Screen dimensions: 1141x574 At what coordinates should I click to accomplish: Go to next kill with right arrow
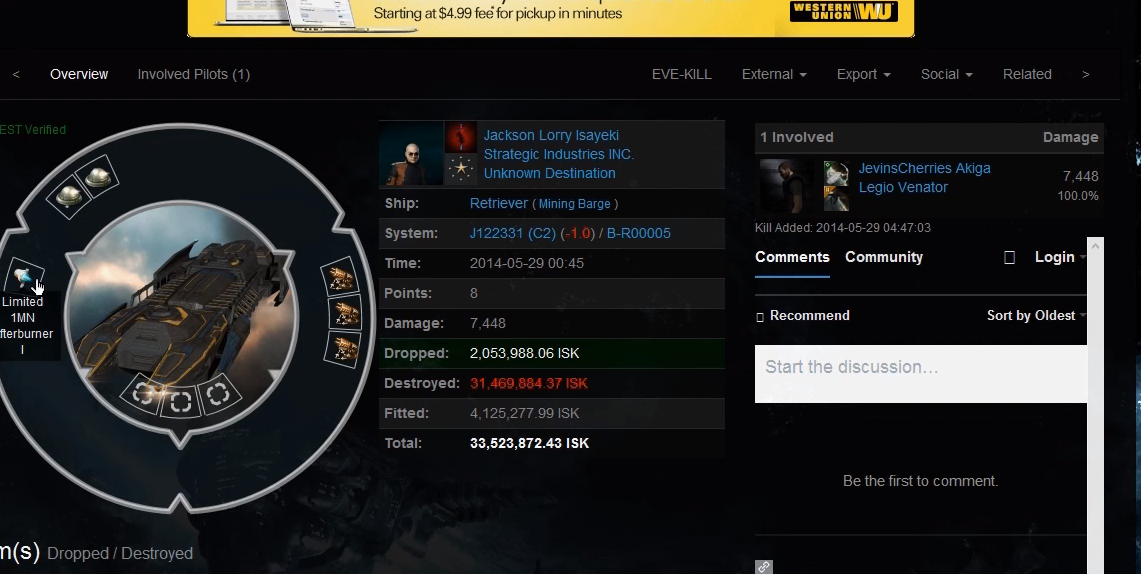1086,74
